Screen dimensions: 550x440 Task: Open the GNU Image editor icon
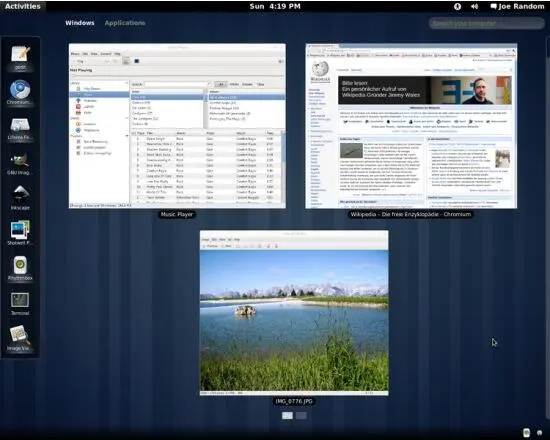pos(20,164)
